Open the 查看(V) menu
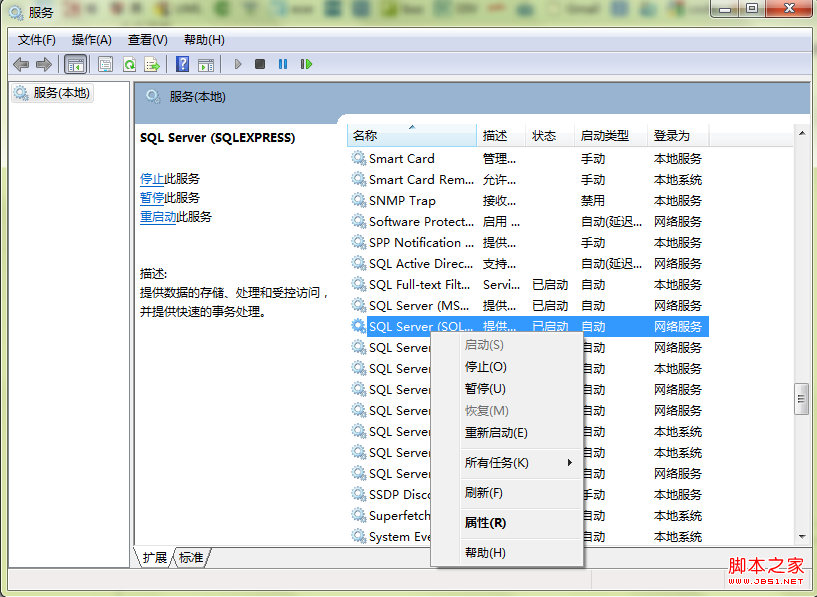Image resolution: width=817 pixels, height=597 pixels. [x=146, y=40]
